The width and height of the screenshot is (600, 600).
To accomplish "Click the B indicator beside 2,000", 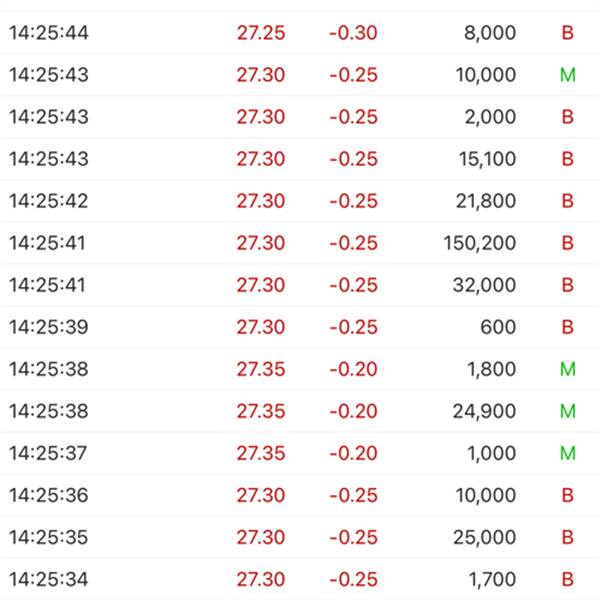I will [567, 117].
